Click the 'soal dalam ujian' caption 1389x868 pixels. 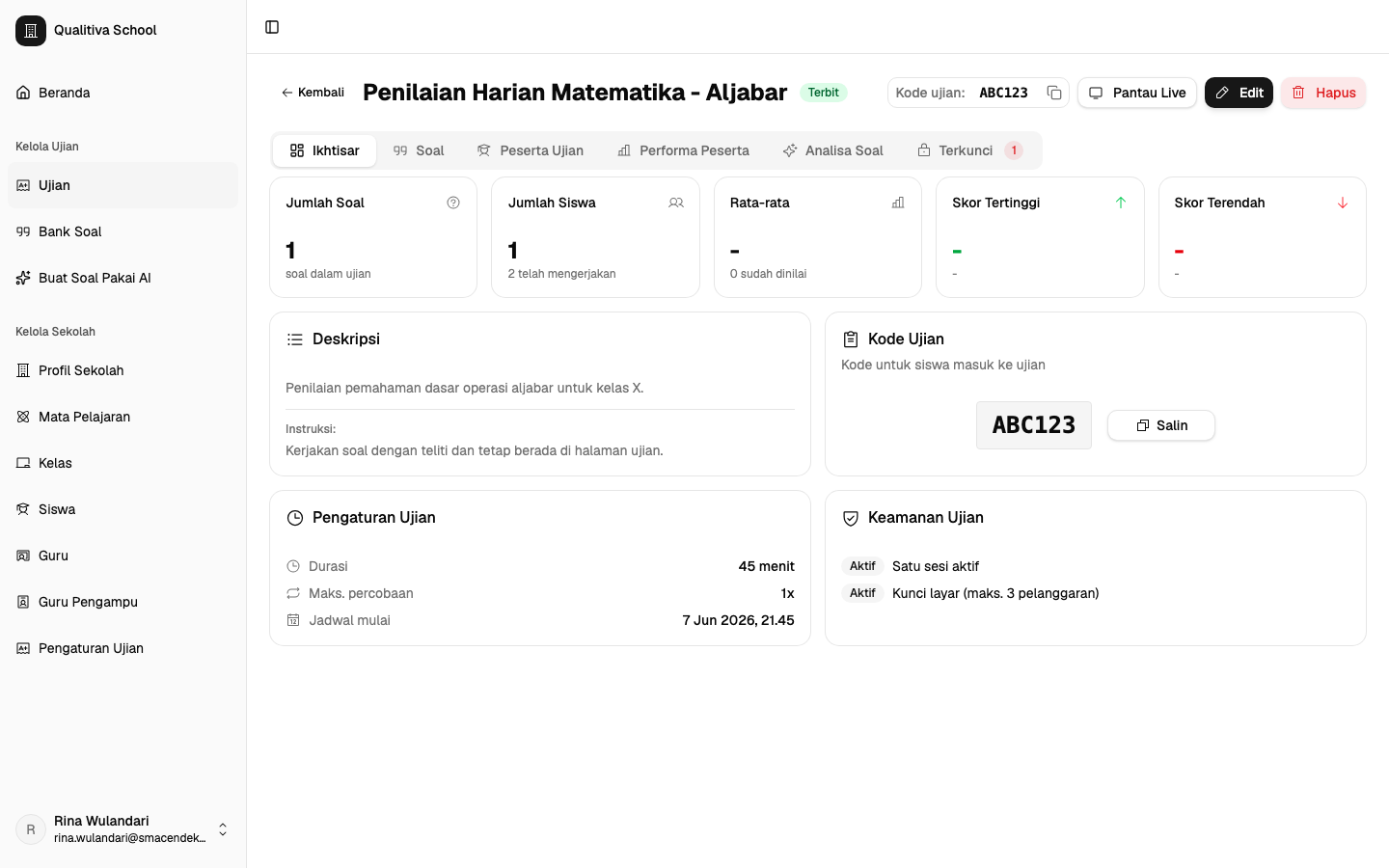coord(328,274)
